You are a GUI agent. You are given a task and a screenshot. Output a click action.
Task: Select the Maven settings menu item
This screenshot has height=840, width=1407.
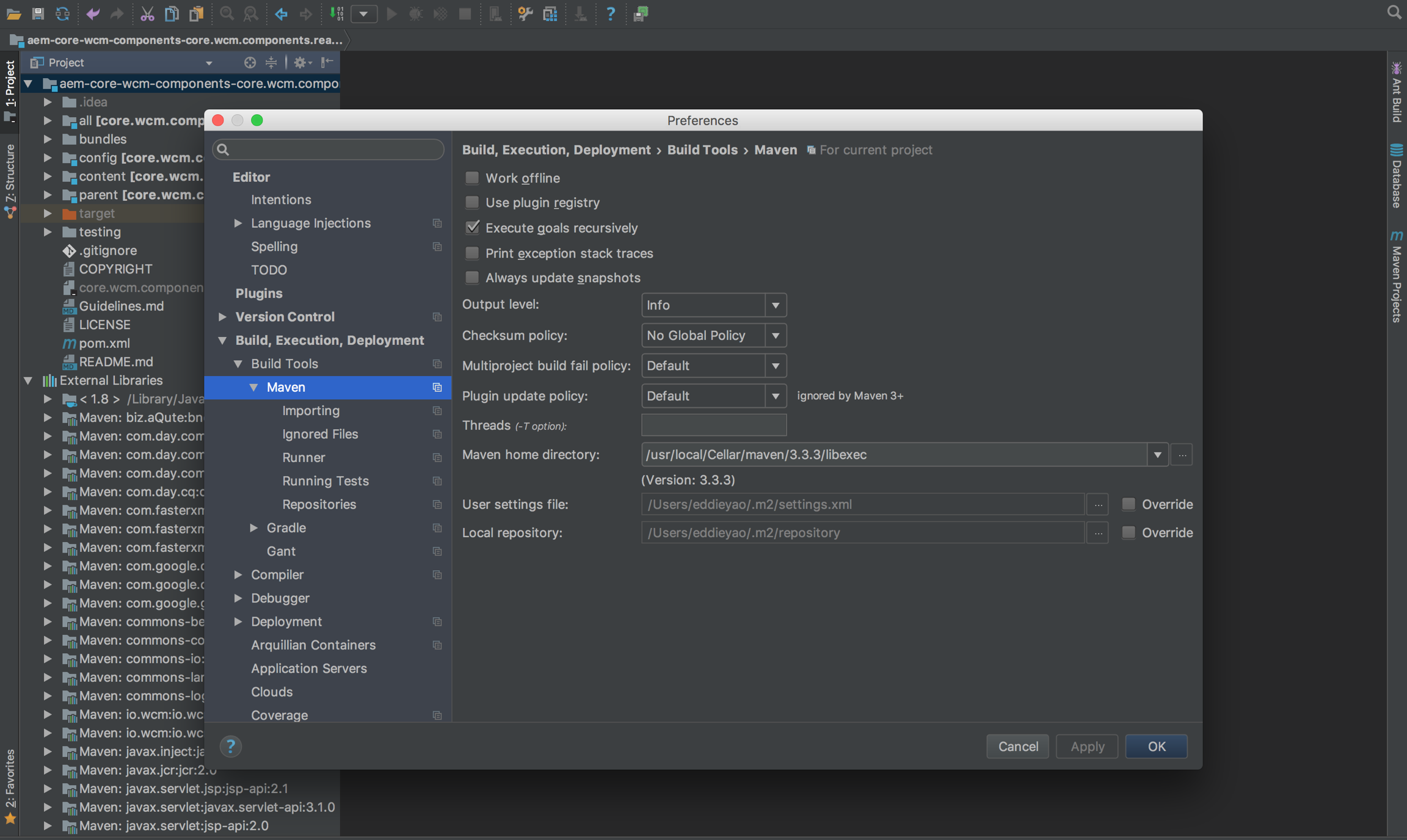(x=287, y=387)
